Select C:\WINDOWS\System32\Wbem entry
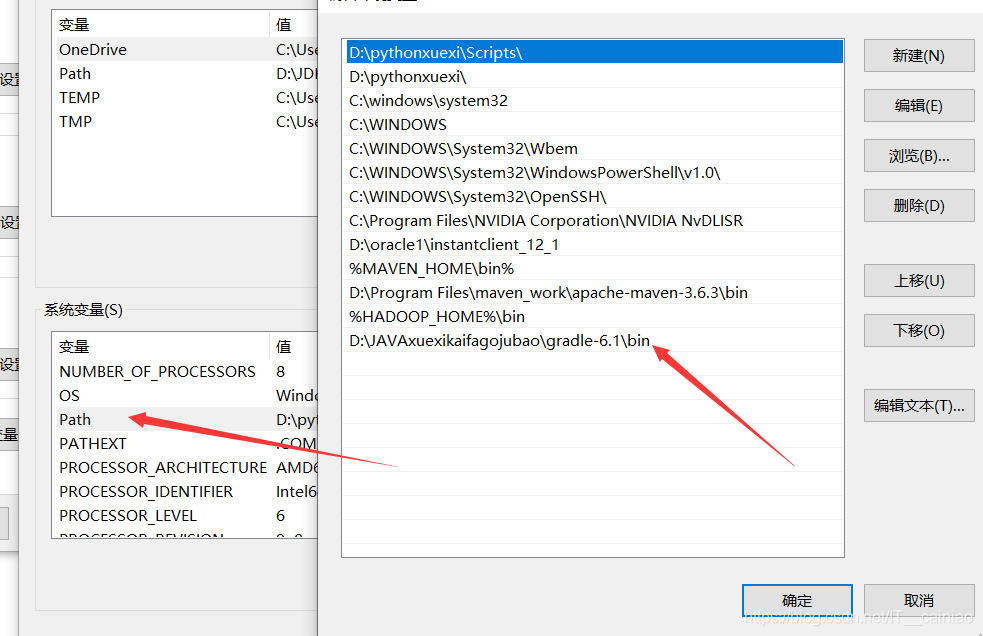Viewport: 983px width, 636px height. [x=594, y=149]
